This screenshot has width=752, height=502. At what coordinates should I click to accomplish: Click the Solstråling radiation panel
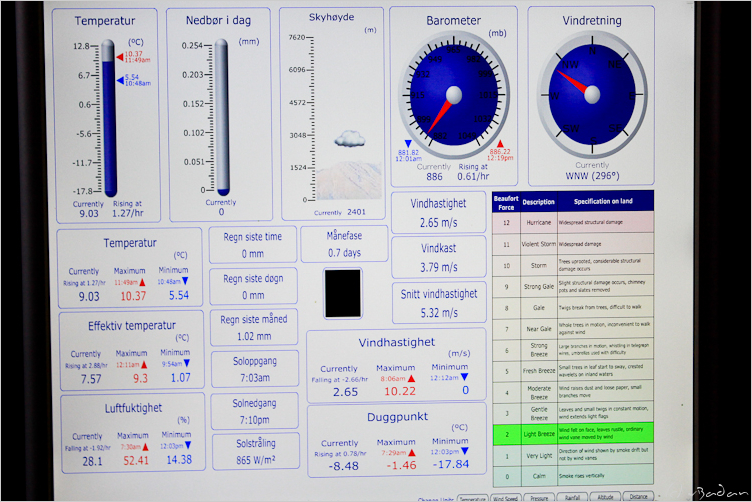coord(253,451)
